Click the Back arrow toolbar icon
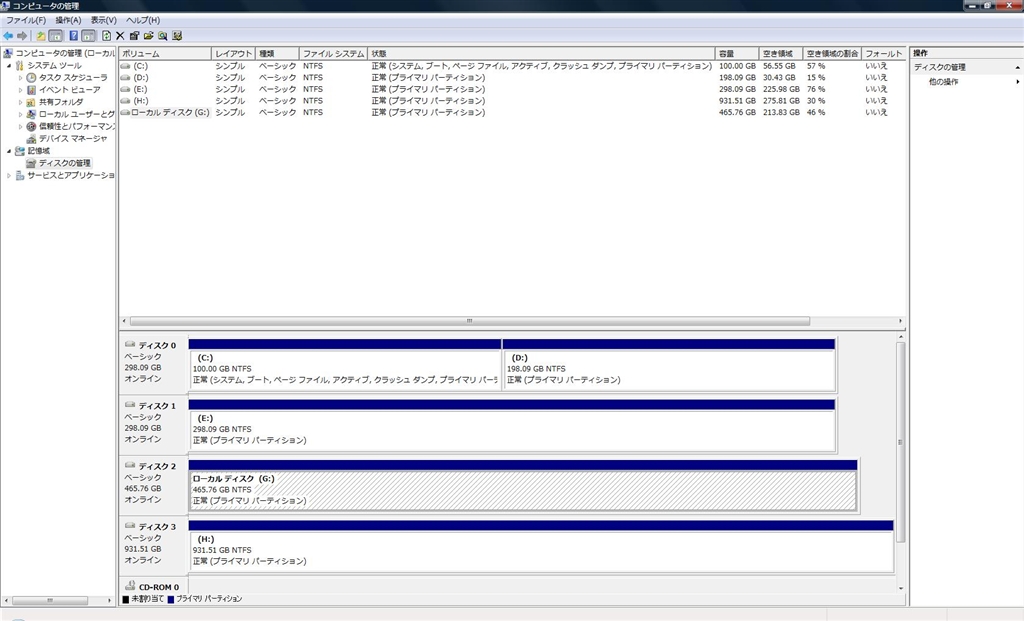The width and height of the screenshot is (1024, 621). (8, 36)
